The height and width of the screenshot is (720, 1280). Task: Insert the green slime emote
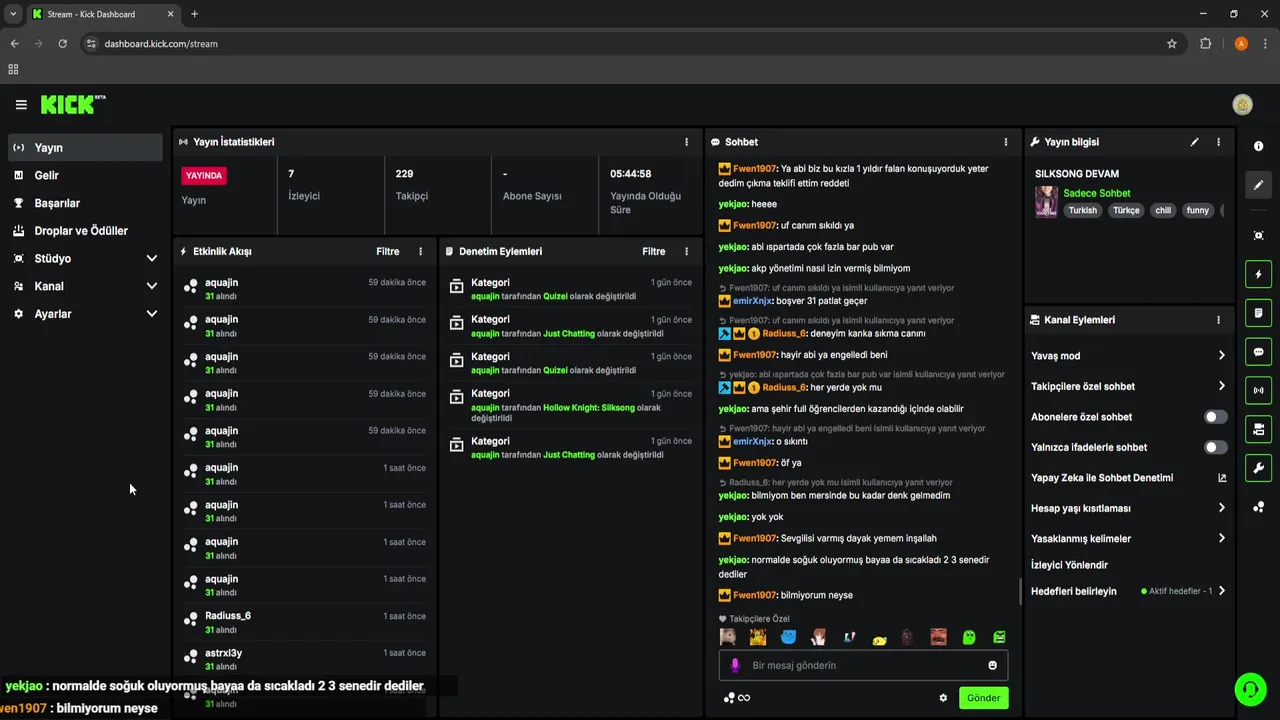969,637
